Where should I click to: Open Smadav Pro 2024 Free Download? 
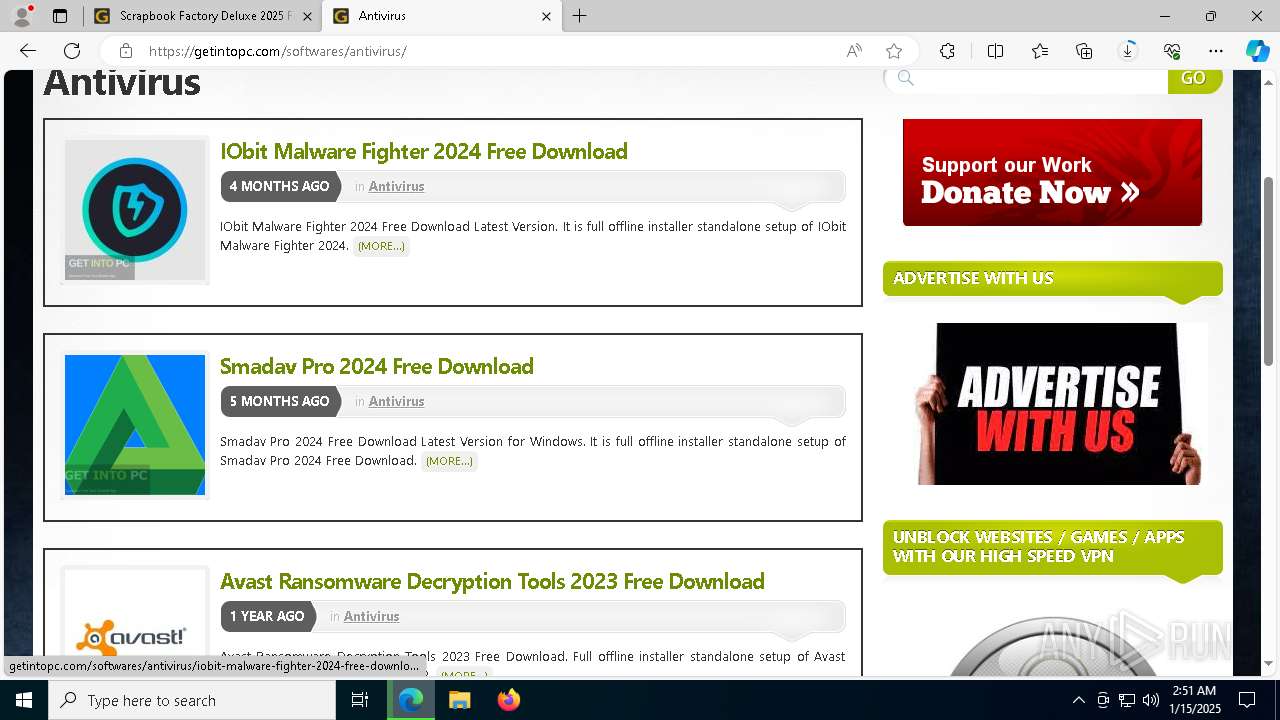[377, 366]
